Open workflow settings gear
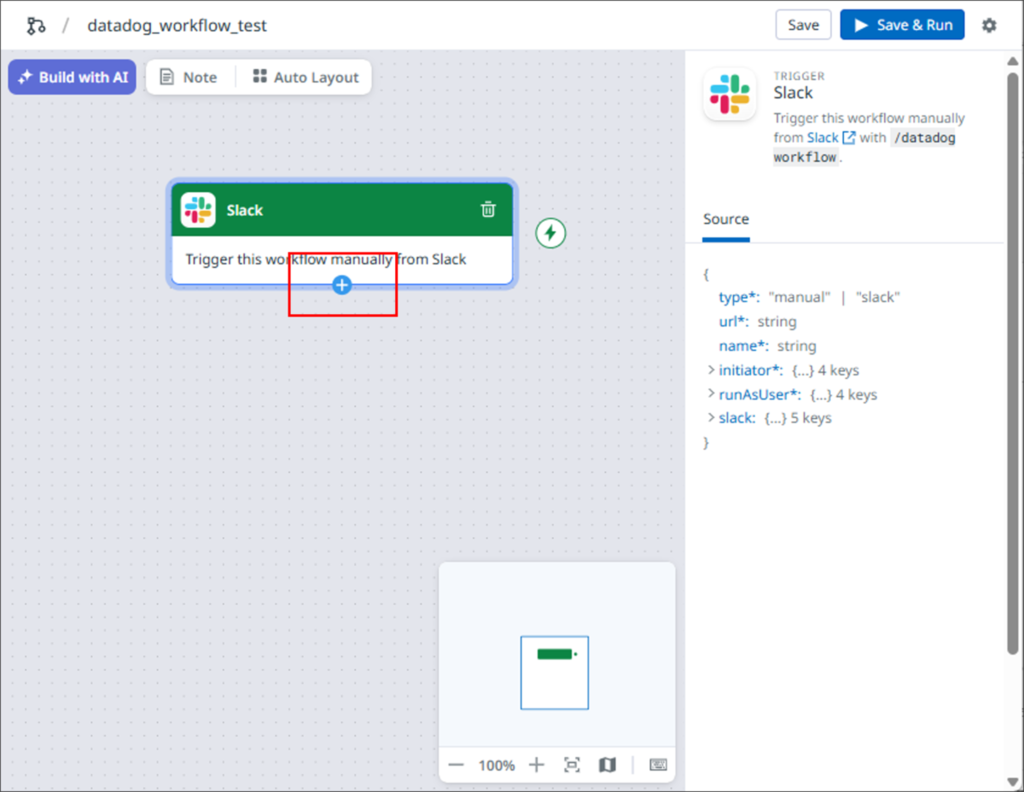The image size is (1024, 792). coord(989,25)
